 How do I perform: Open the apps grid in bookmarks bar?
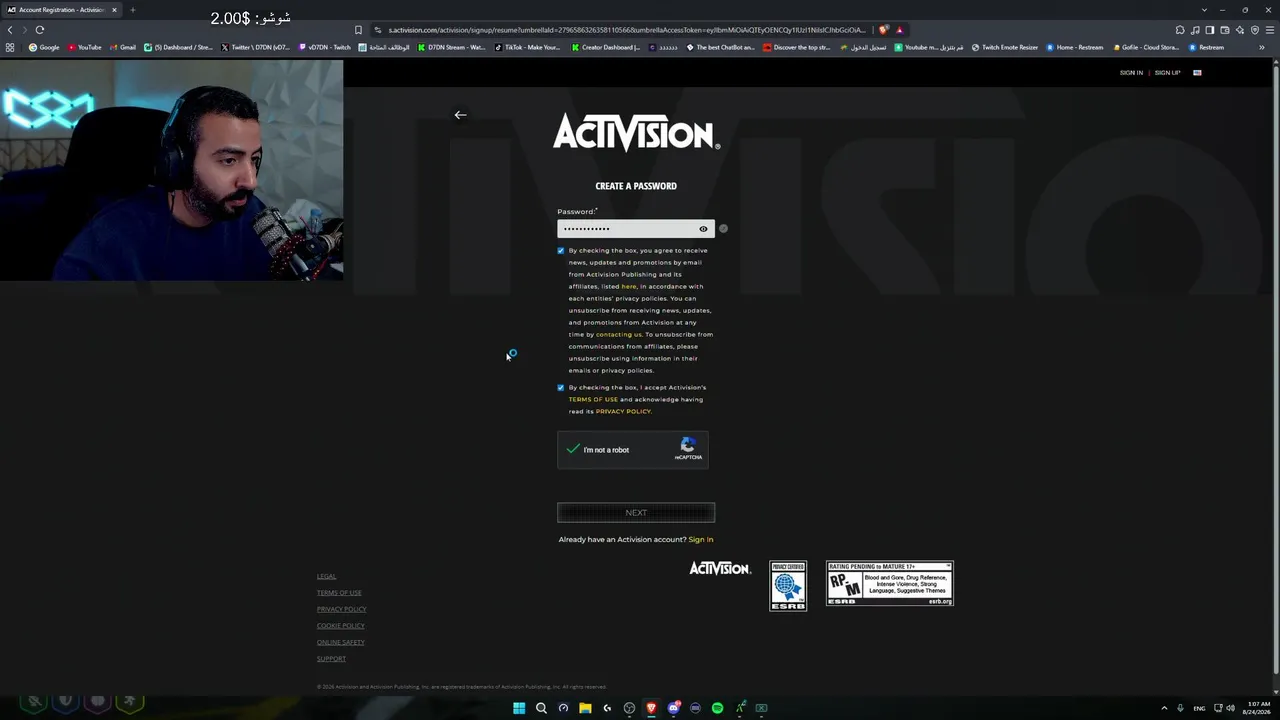[10, 47]
